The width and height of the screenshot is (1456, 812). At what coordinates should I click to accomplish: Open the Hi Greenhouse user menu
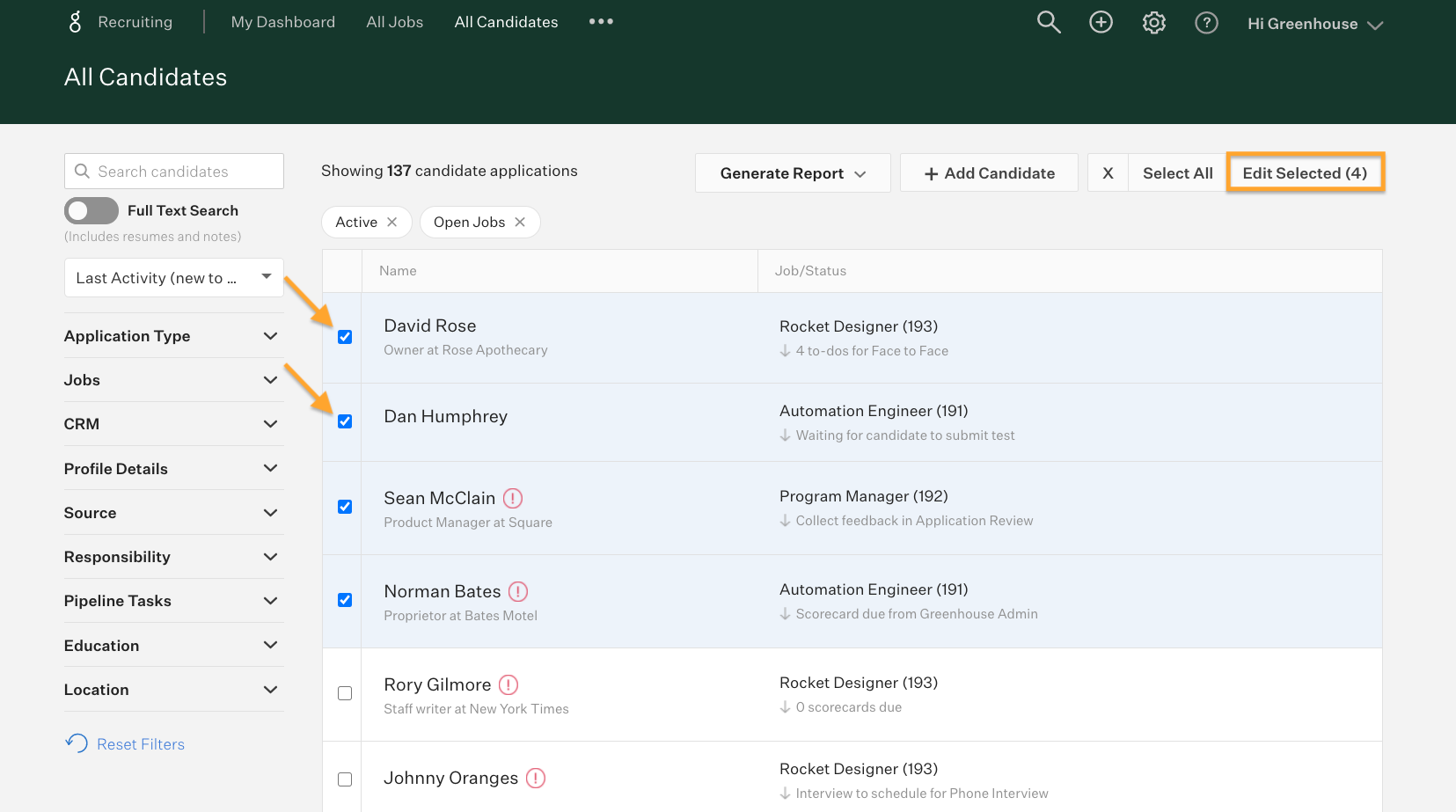click(1315, 24)
